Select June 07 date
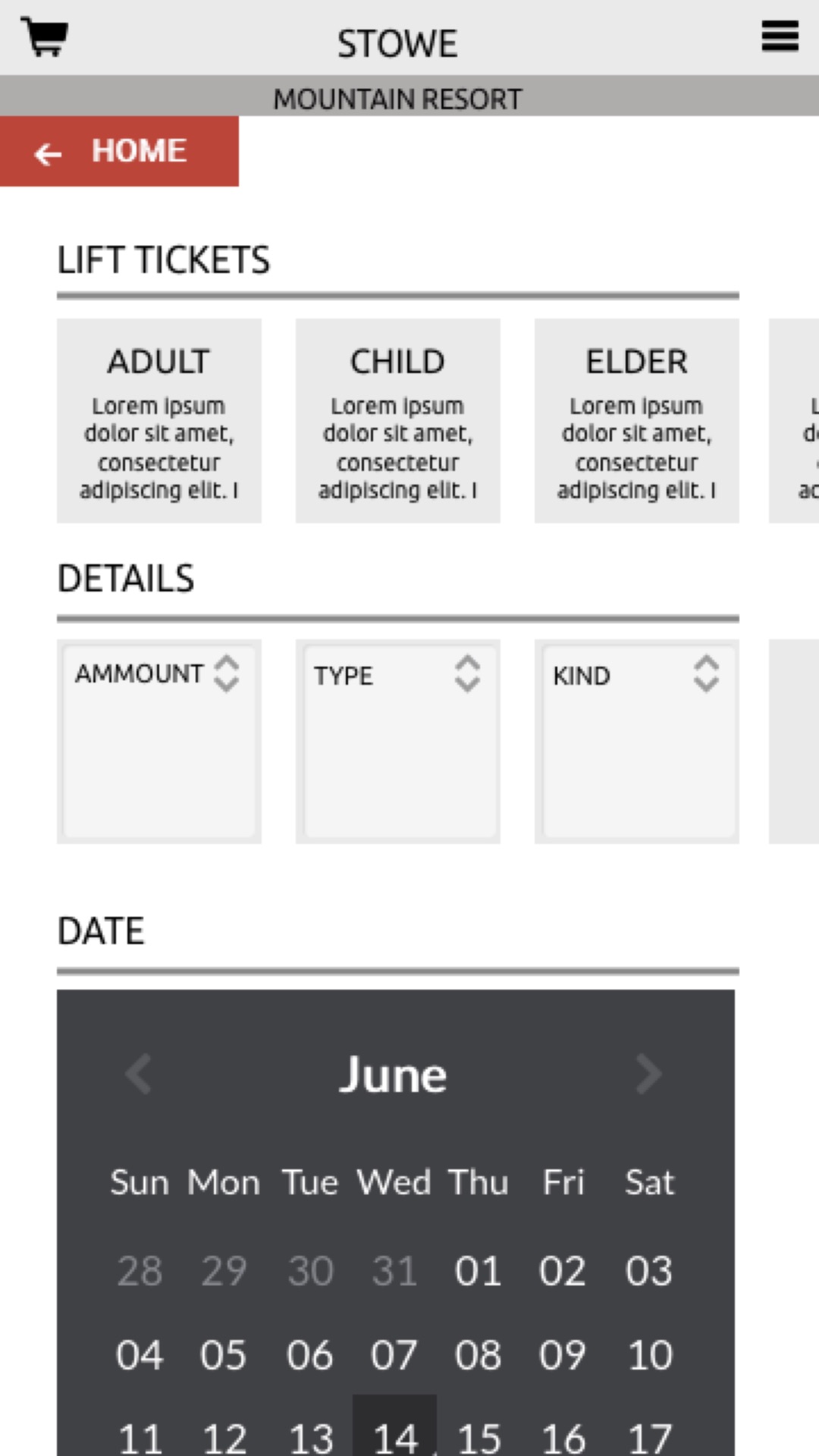 [394, 1355]
